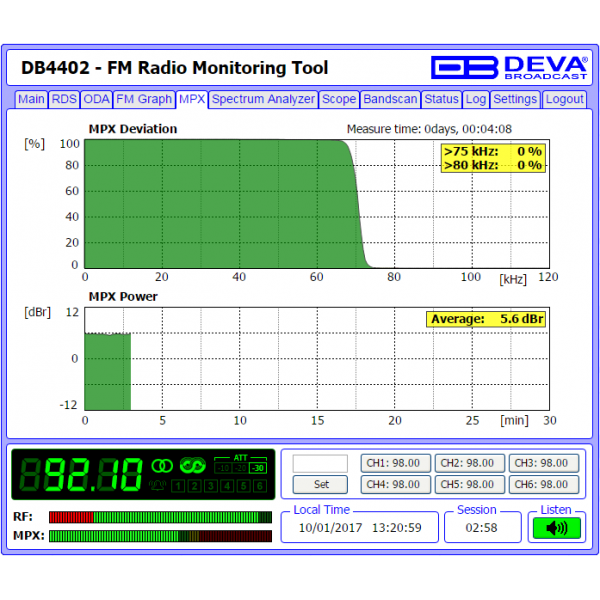
Task: Click the frequency input field above Set
Action: pos(320,463)
